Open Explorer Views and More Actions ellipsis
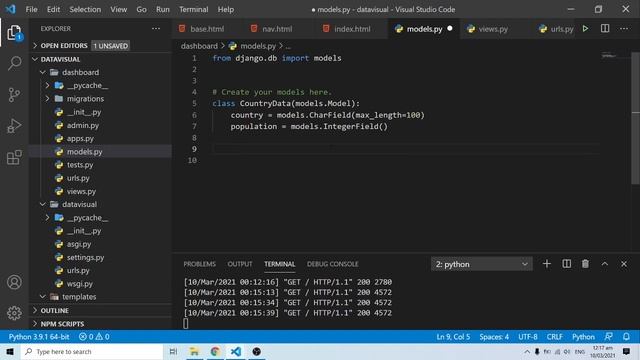The width and height of the screenshot is (640, 360). [x=156, y=29]
